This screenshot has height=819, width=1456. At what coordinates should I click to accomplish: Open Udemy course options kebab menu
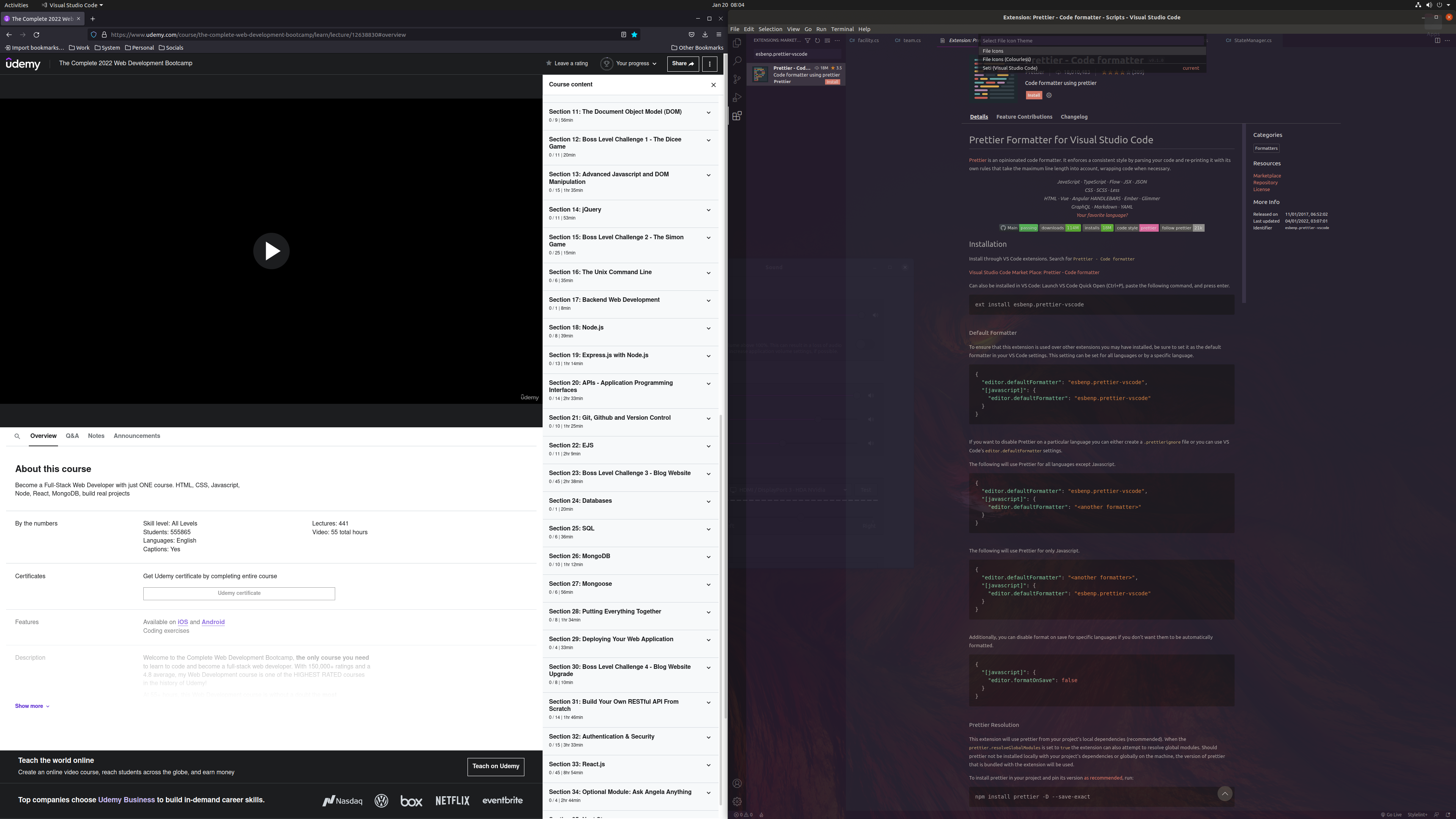[x=710, y=64]
